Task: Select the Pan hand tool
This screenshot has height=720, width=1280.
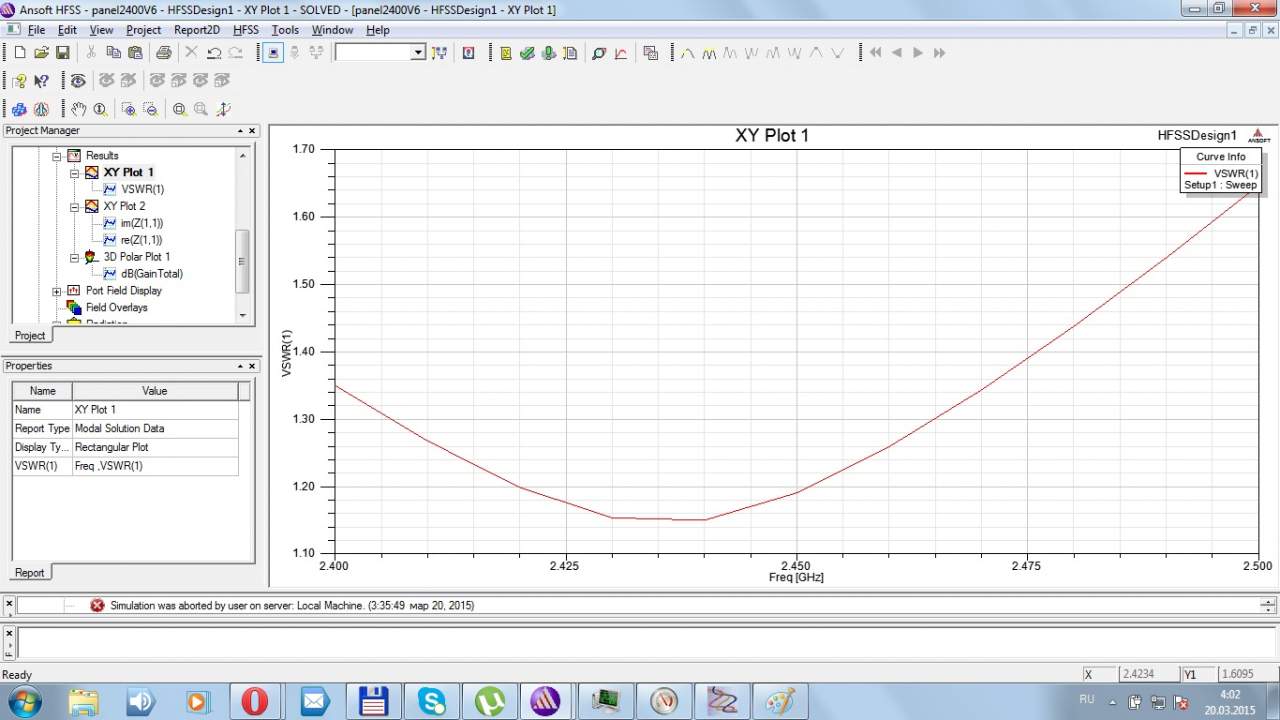Action: [x=79, y=109]
